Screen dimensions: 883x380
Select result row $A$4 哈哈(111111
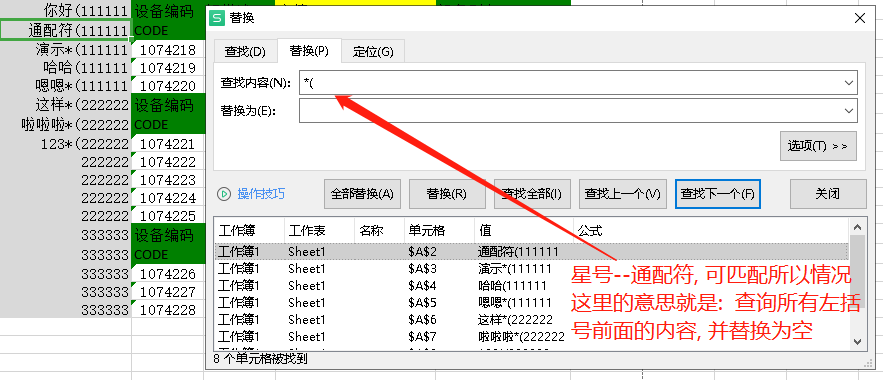click(531, 285)
